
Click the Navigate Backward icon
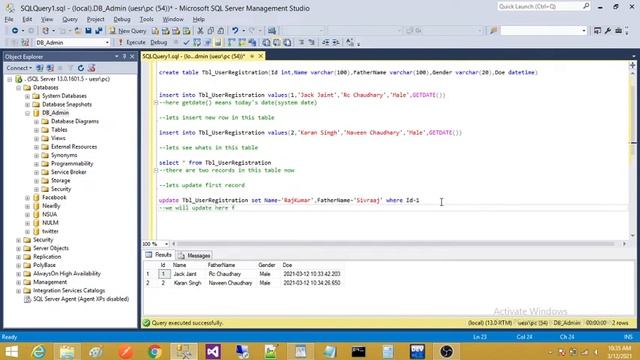[x=15, y=31]
